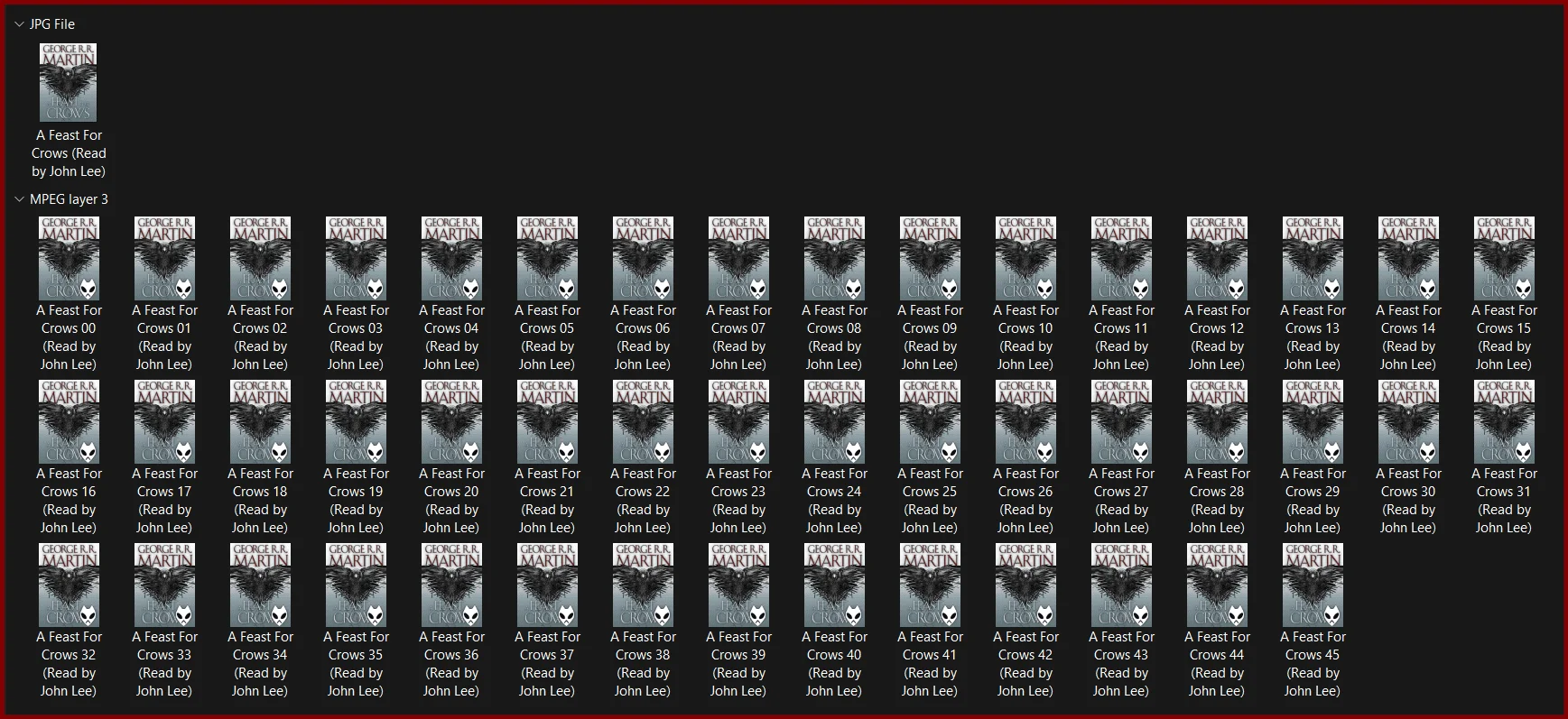Select the Crows 06 track icon

tap(643, 258)
